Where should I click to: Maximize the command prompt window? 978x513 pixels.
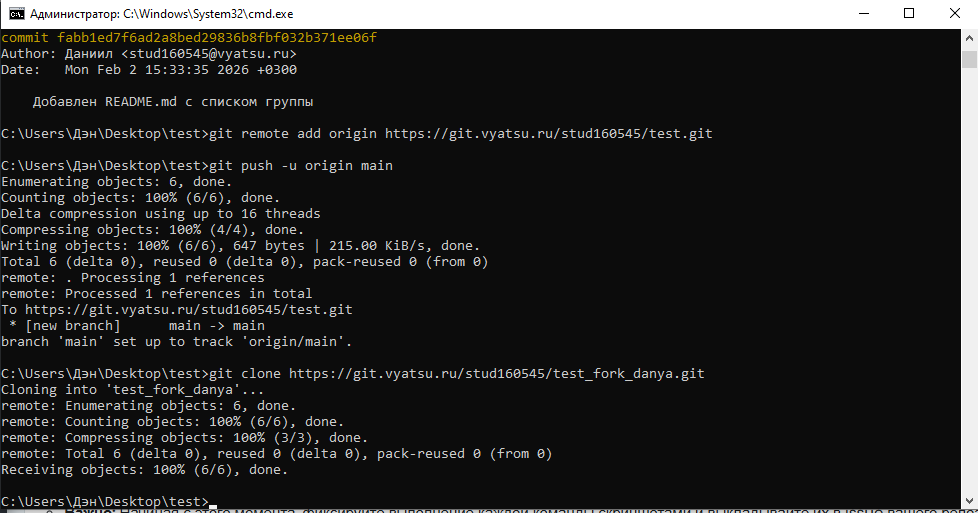tap(908, 13)
